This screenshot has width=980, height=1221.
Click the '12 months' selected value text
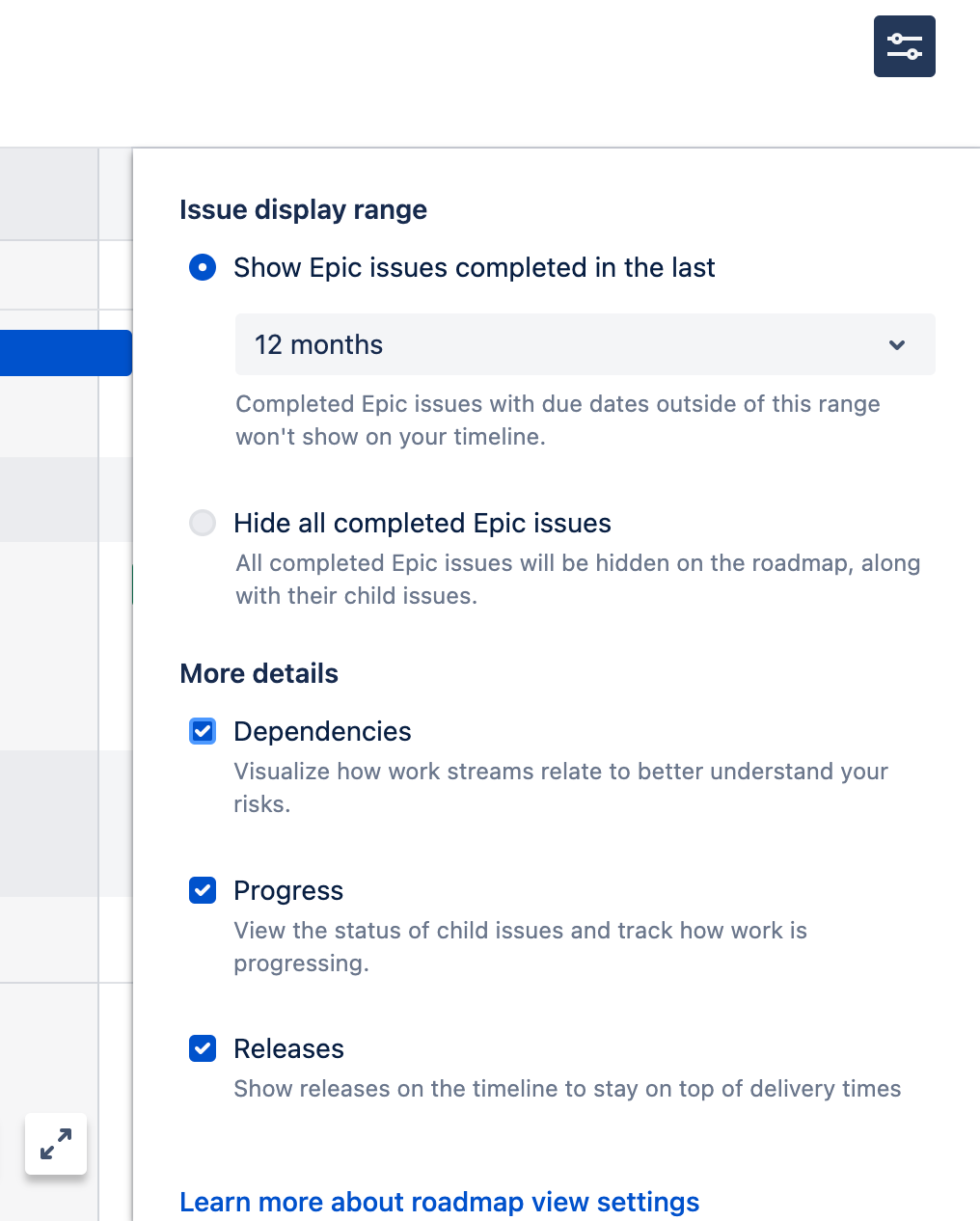click(x=318, y=344)
